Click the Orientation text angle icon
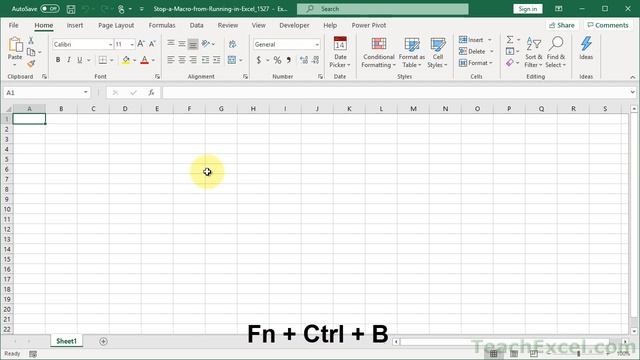 click(x=206, y=43)
